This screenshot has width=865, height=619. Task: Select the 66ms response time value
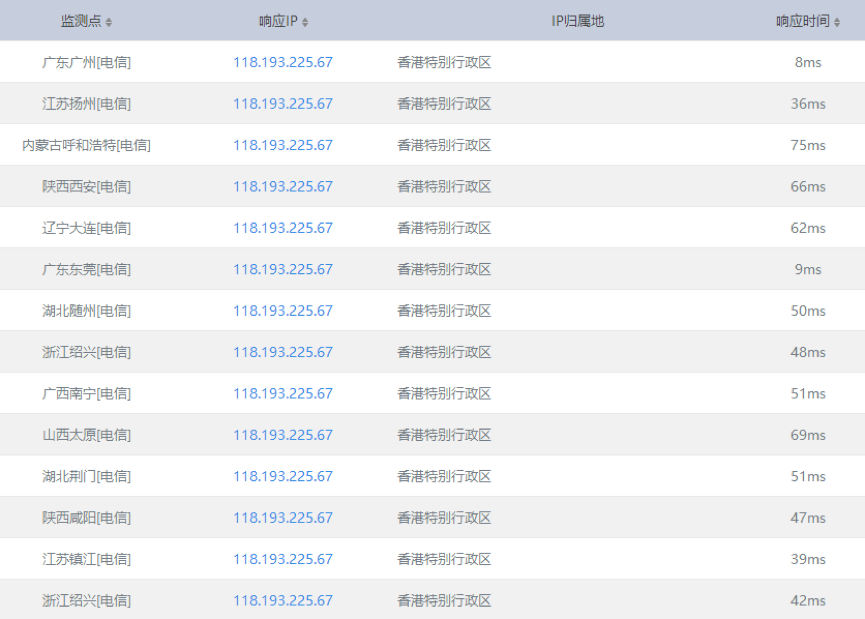pos(808,186)
